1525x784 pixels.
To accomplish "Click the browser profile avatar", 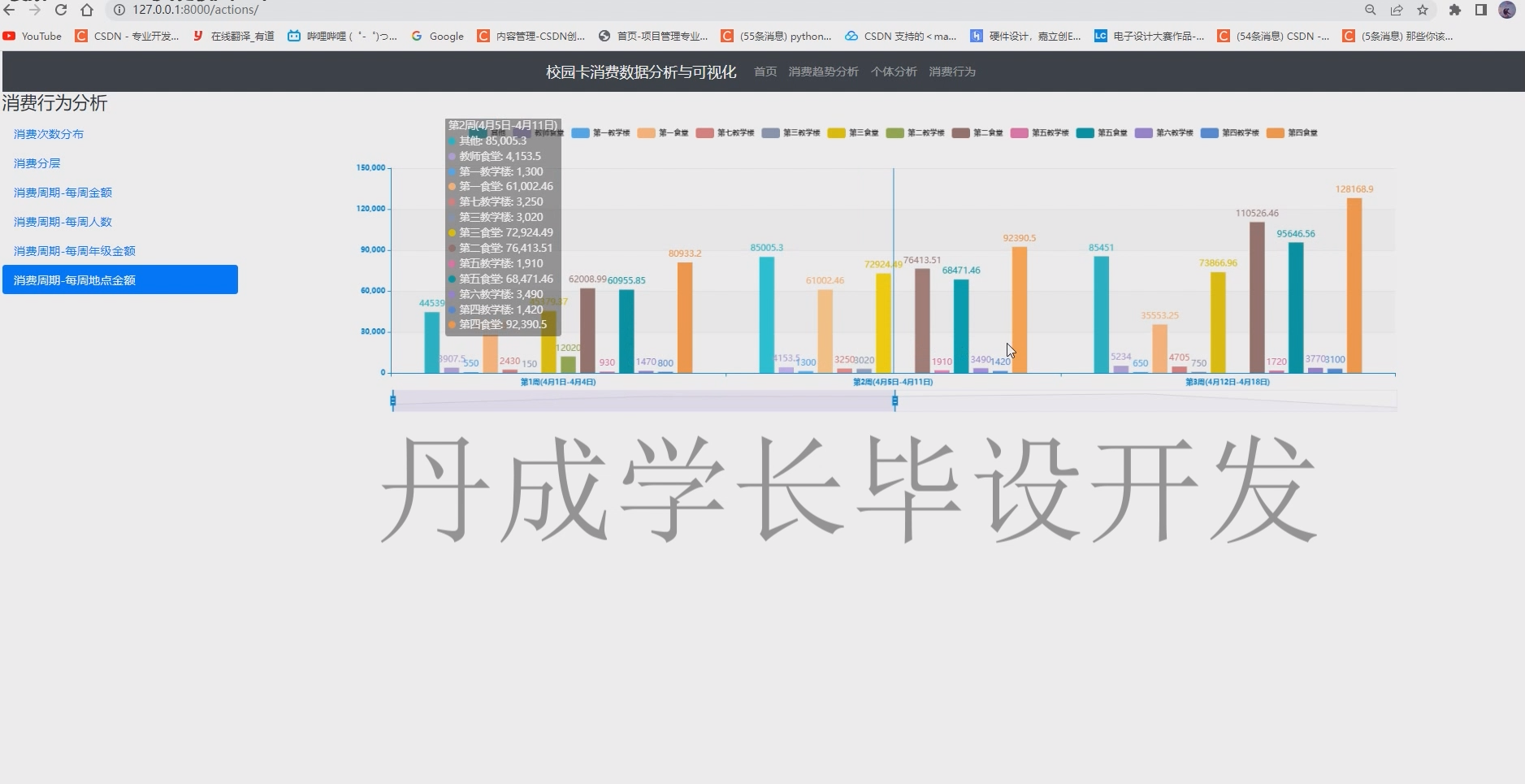I will click(x=1506, y=10).
